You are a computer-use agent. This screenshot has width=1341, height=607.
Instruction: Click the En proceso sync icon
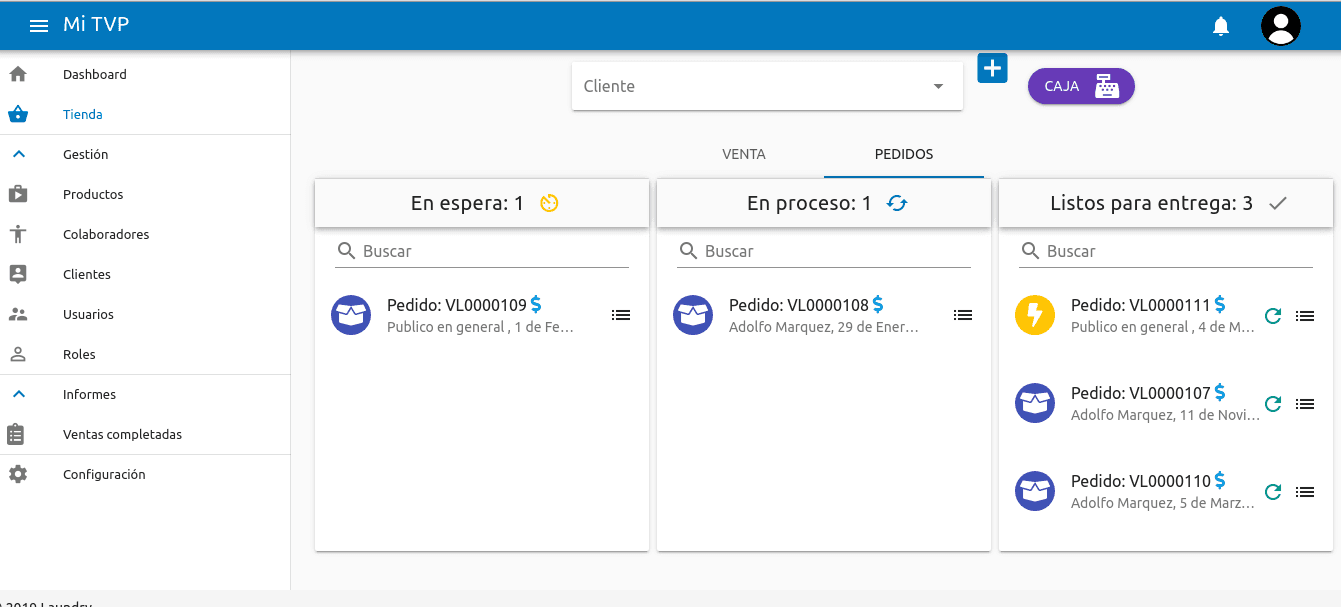(897, 203)
